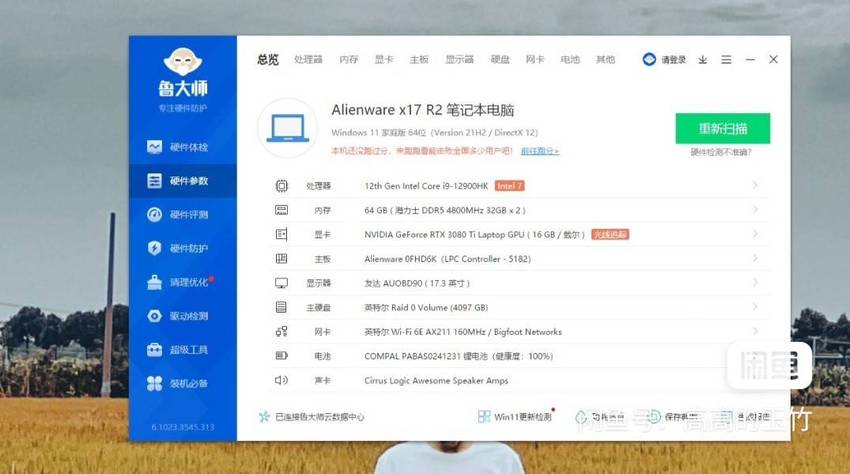Switch to the 内存 tab
850x474 pixels.
pos(349,60)
